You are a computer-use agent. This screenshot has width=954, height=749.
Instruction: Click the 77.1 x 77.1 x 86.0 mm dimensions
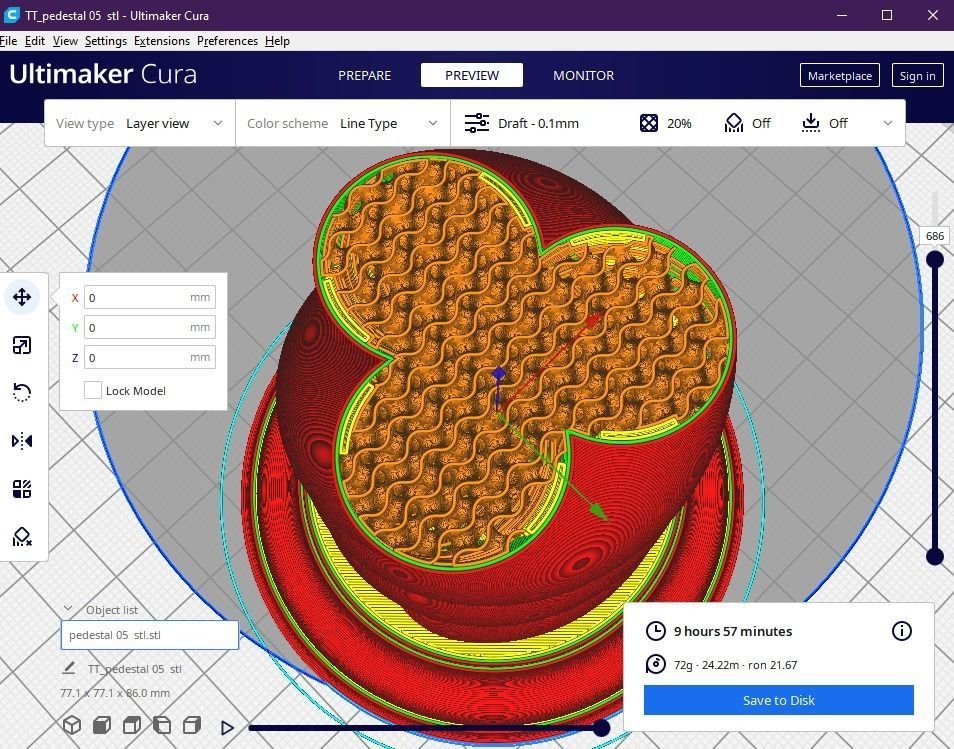[115, 693]
